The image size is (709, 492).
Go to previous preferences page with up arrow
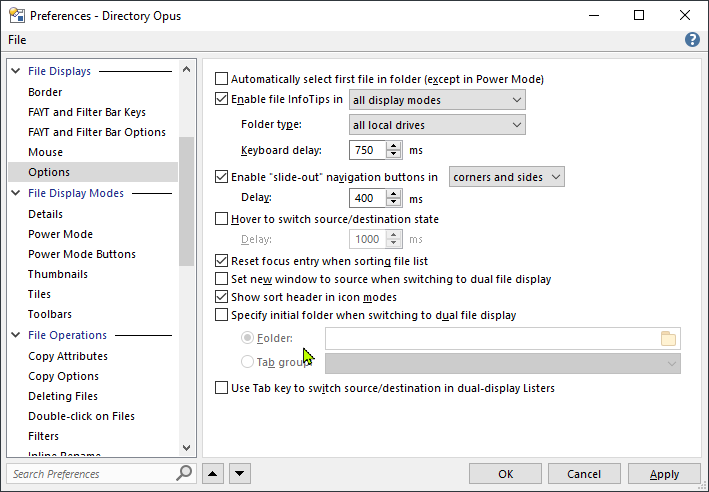click(213, 474)
